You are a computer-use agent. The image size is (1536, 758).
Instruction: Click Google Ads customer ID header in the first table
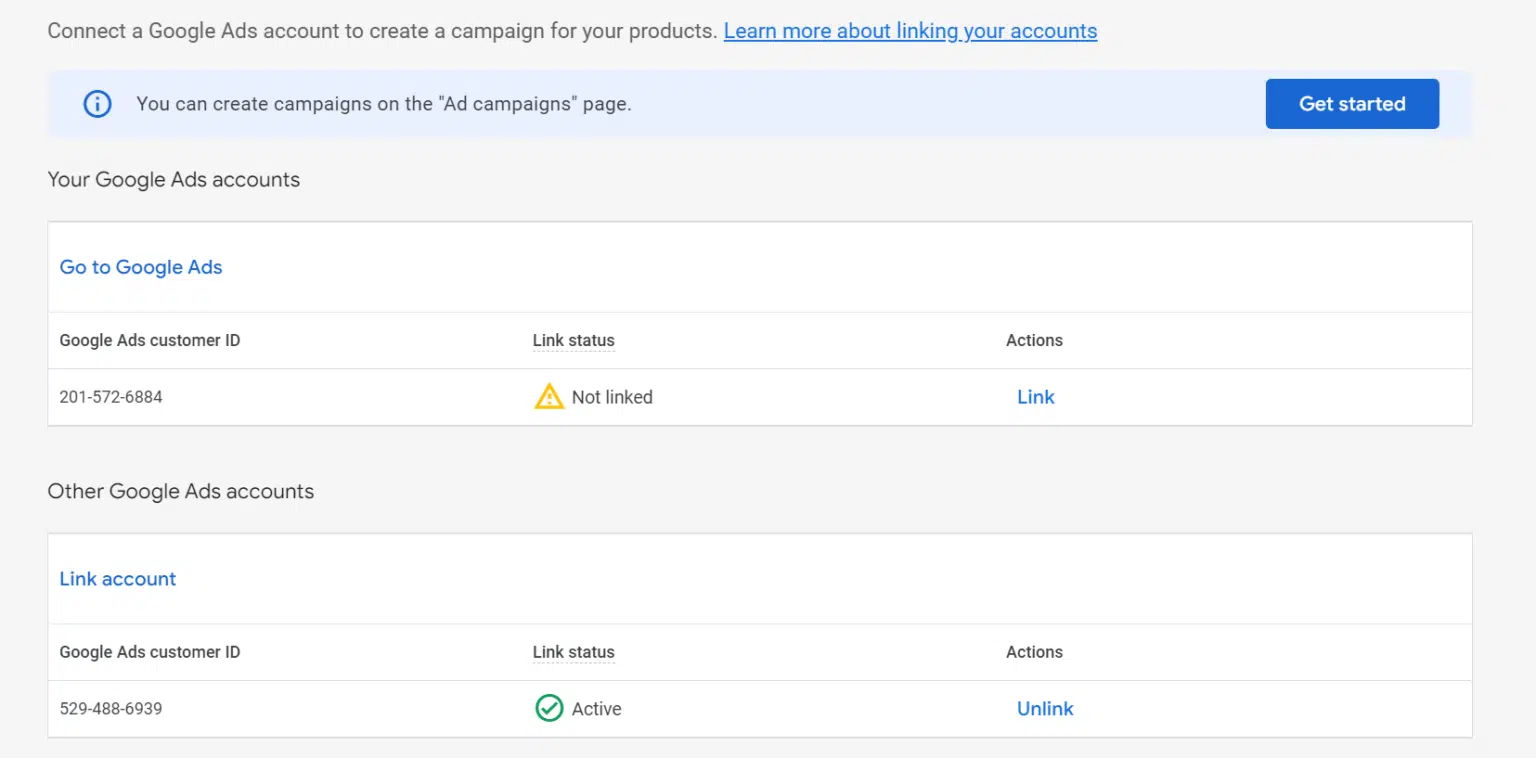pyautogui.click(x=150, y=340)
